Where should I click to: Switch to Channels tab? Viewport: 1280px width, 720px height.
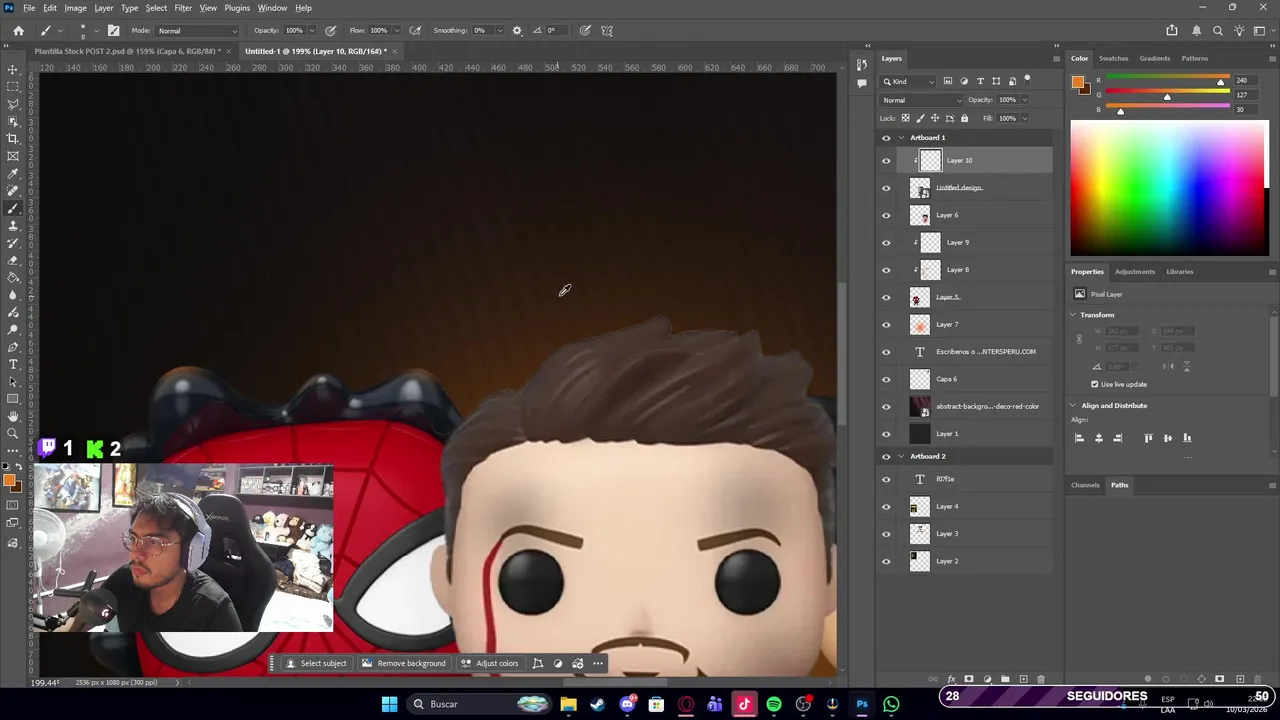[1085, 485]
